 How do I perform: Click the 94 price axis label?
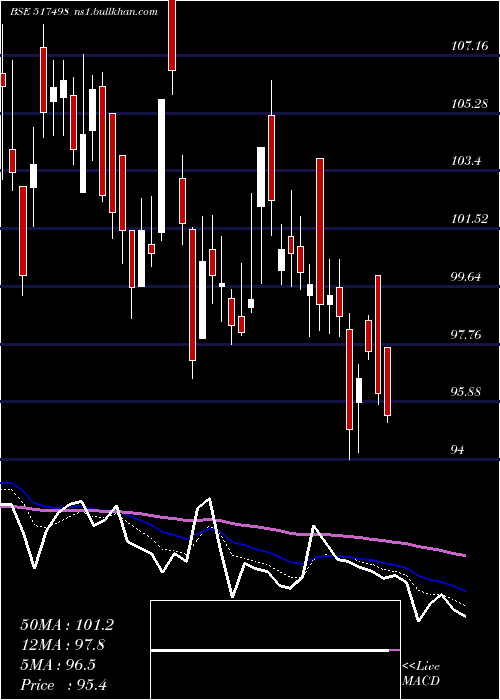(458, 450)
